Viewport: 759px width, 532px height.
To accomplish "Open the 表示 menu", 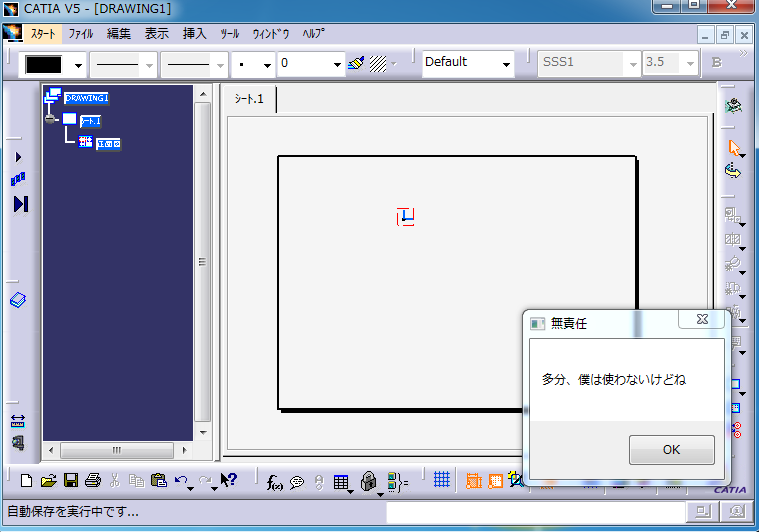I will pos(157,33).
